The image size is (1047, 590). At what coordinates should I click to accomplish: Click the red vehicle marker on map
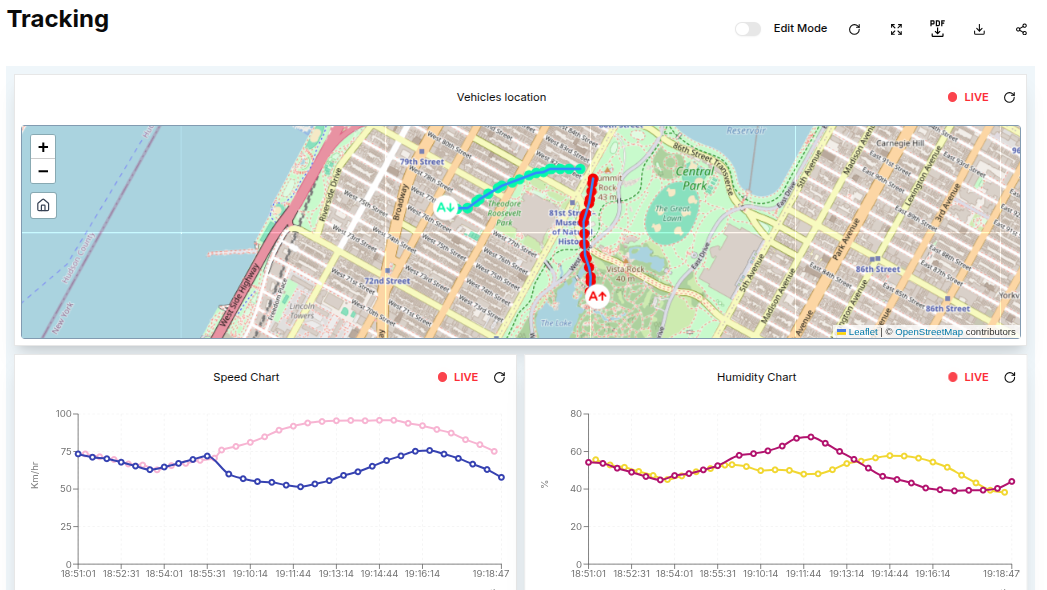(x=597, y=296)
